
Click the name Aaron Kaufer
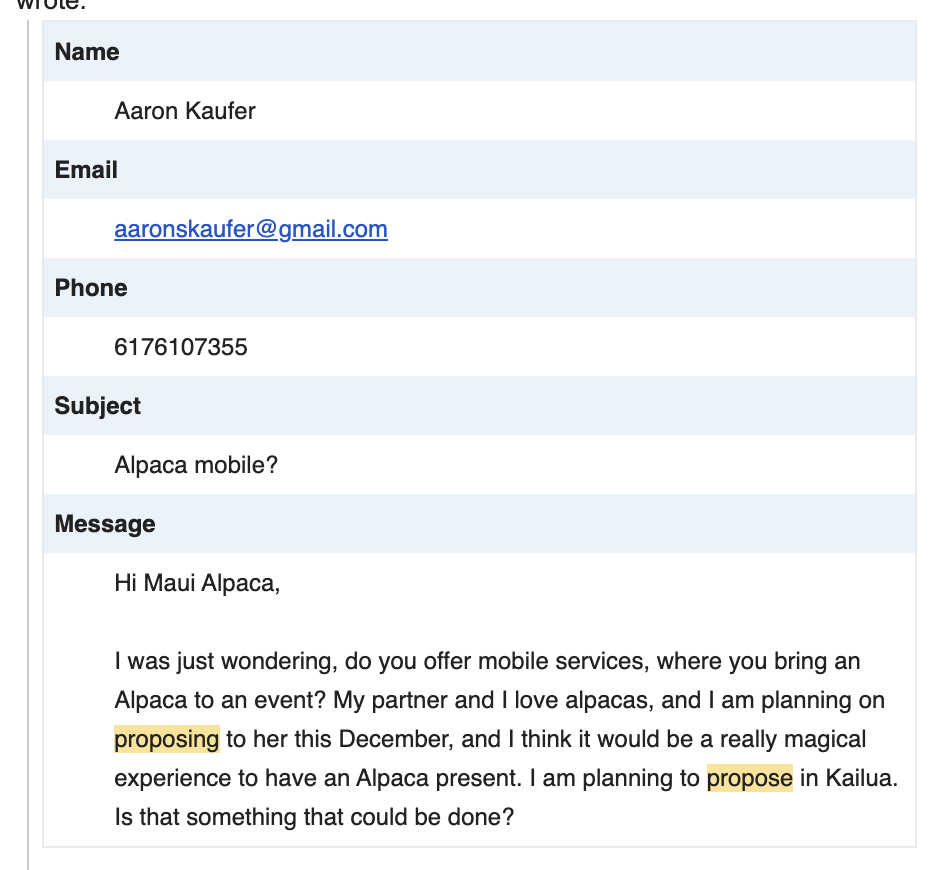[x=185, y=111]
